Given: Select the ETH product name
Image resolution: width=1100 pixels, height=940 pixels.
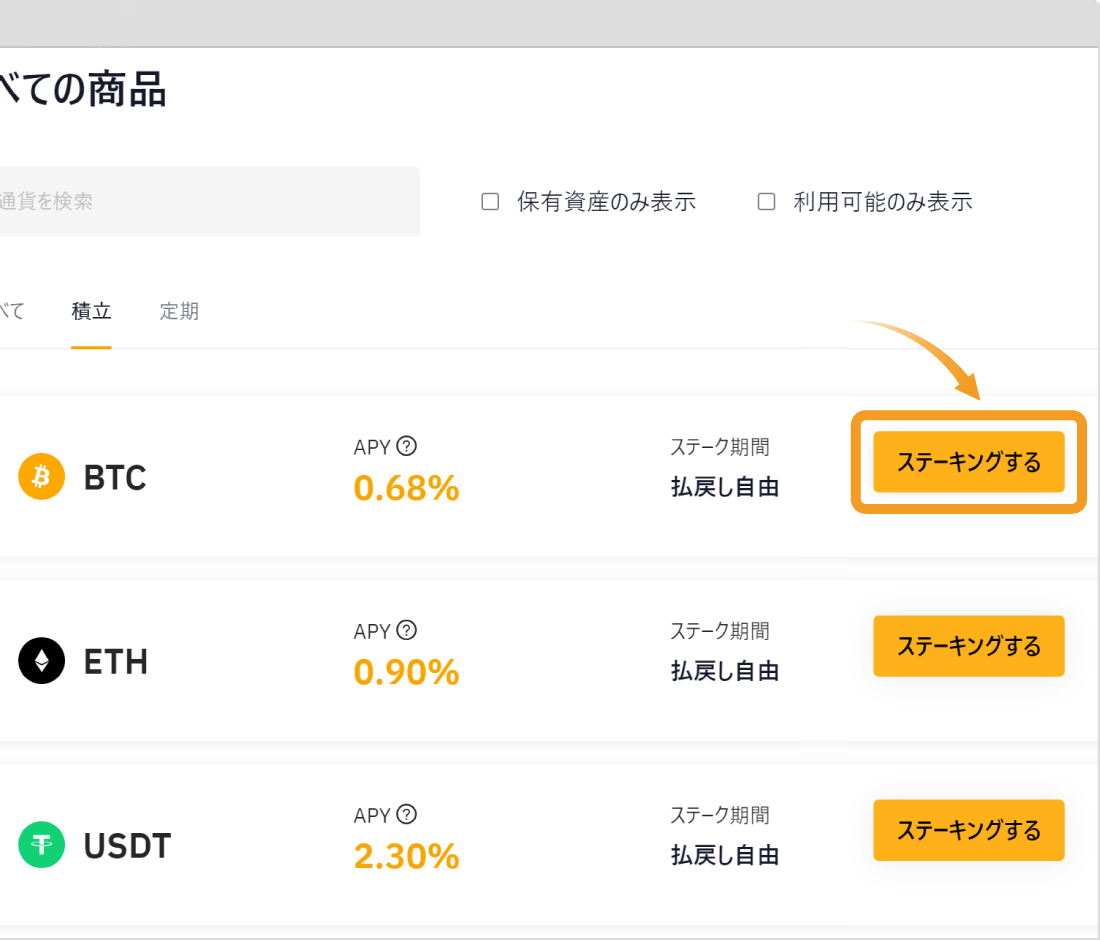Looking at the screenshot, I should tap(116, 662).
